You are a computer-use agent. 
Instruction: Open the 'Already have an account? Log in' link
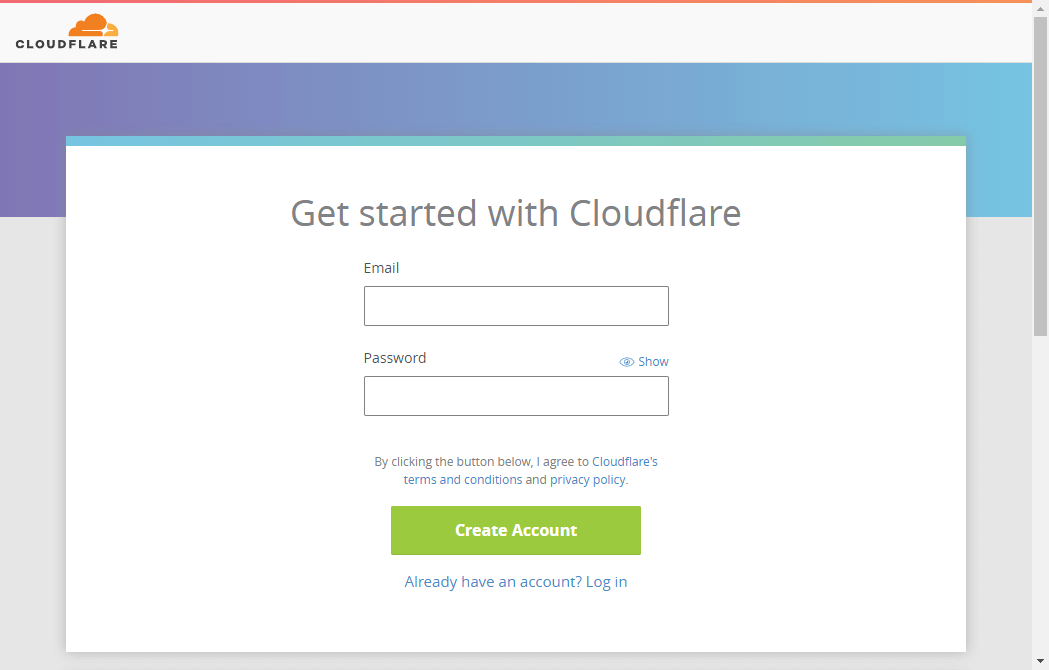click(x=516, y=582)
